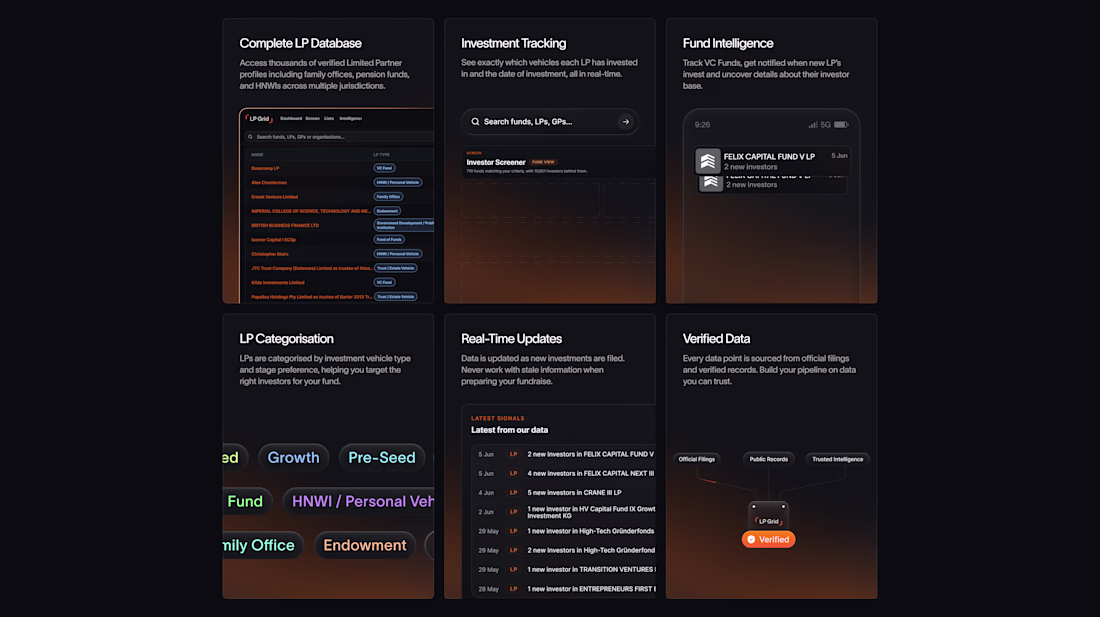Open the HNWI / Personal Vehicle chip

pyautogui.click(x=358, y=501)
